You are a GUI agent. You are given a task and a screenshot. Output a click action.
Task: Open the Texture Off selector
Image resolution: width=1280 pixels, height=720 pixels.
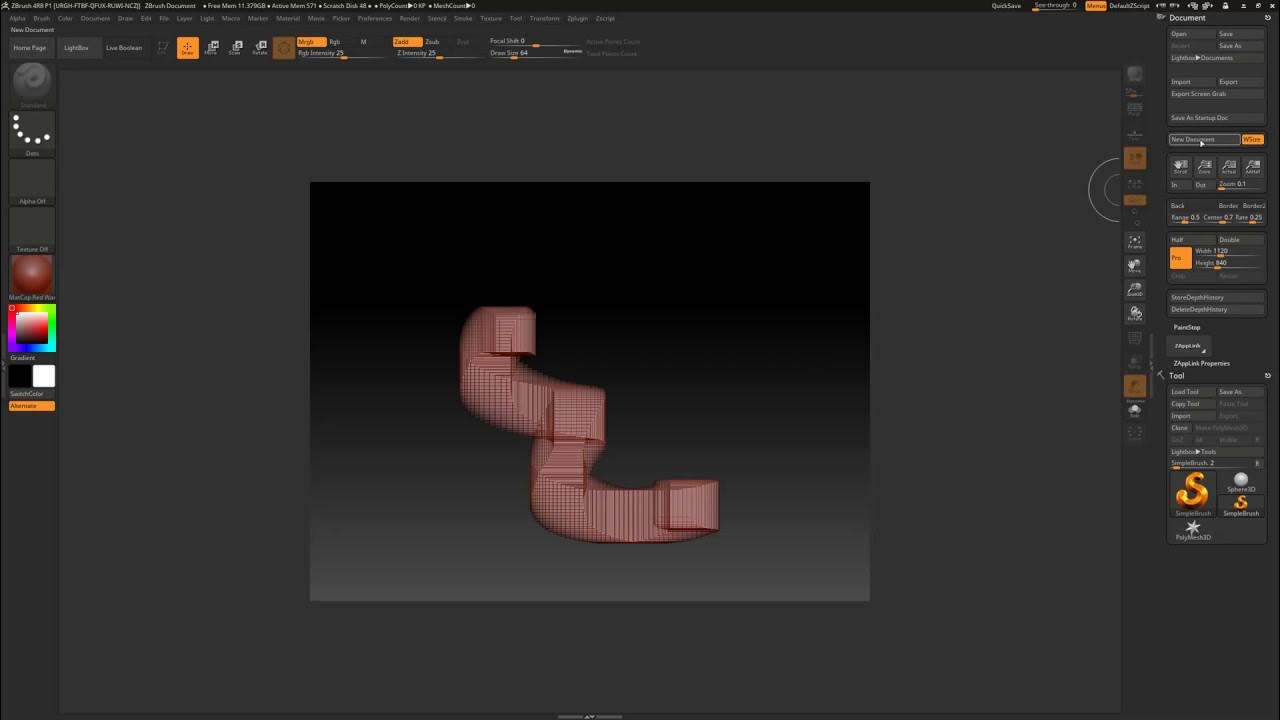point(32,230)
